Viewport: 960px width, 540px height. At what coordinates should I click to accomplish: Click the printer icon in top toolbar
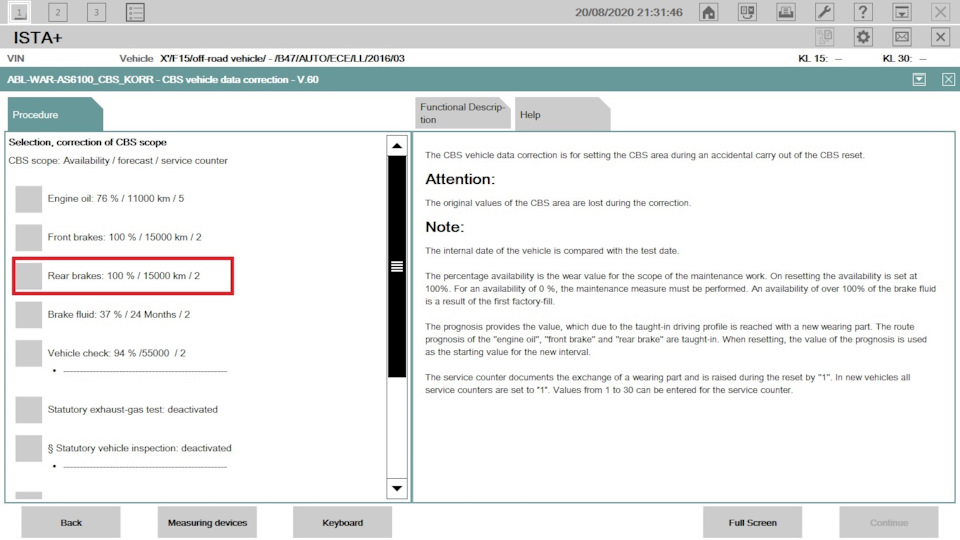coord(785,12)
